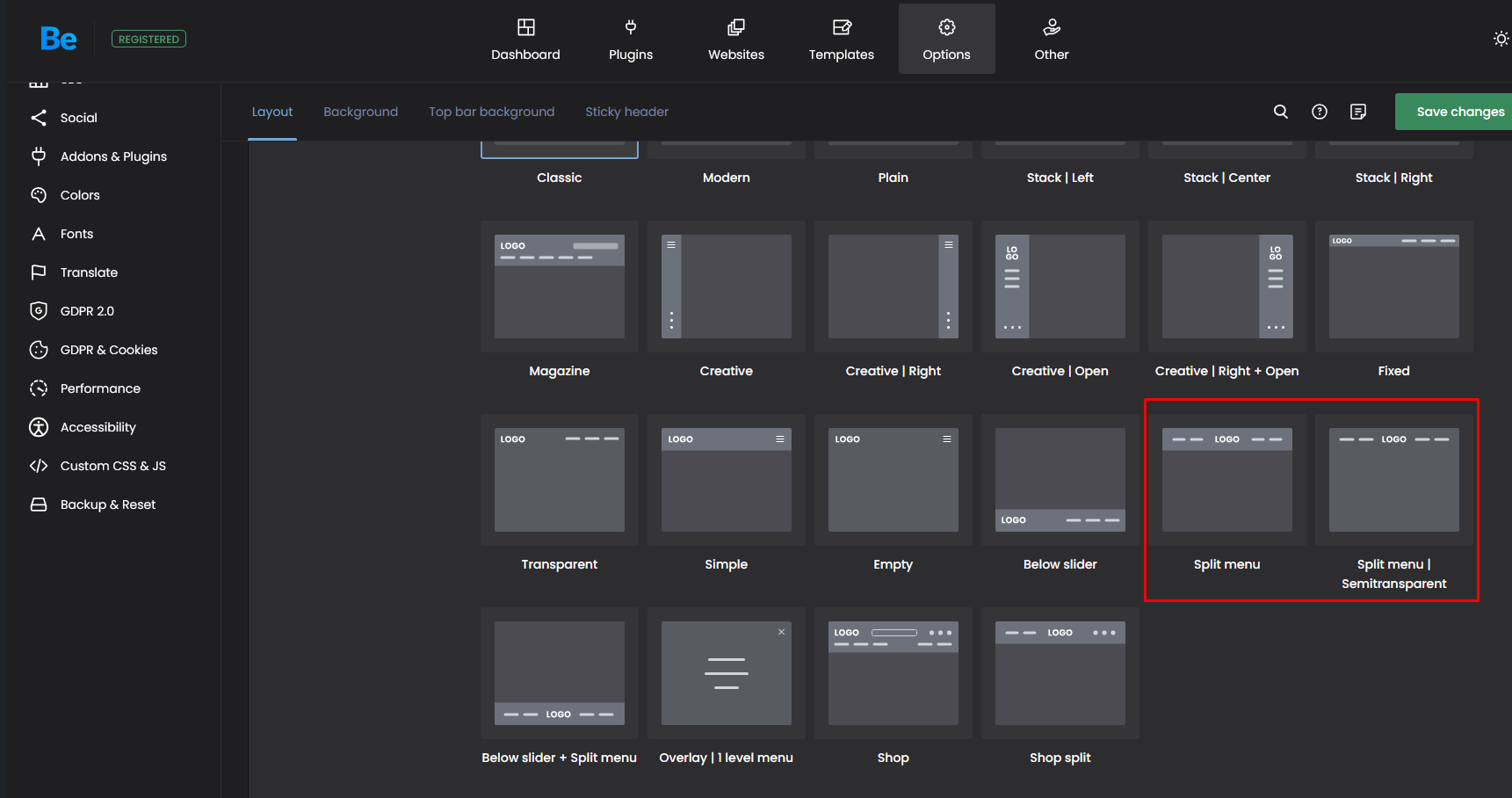Click the Performance gauge icon
1512x798 pixels.
39,388
